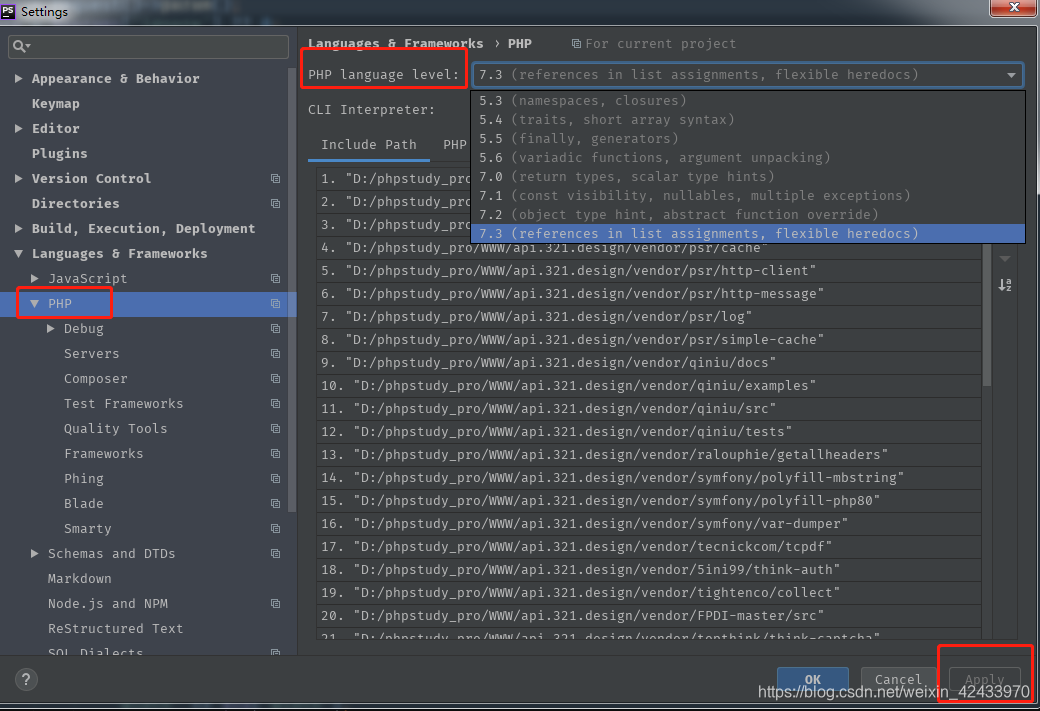
Task: Sort include paths alphabetically with the a-z icon
Action: click(1004, 285)
